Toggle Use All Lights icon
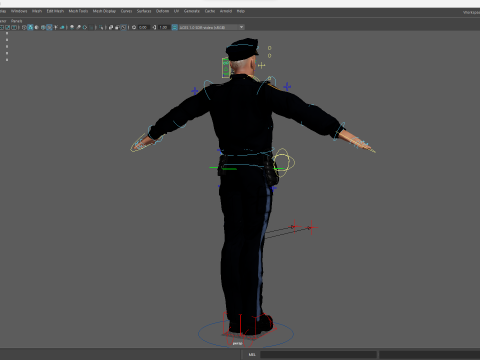The width and height of the screenshot is (480, 360). (x=56, y=27)
